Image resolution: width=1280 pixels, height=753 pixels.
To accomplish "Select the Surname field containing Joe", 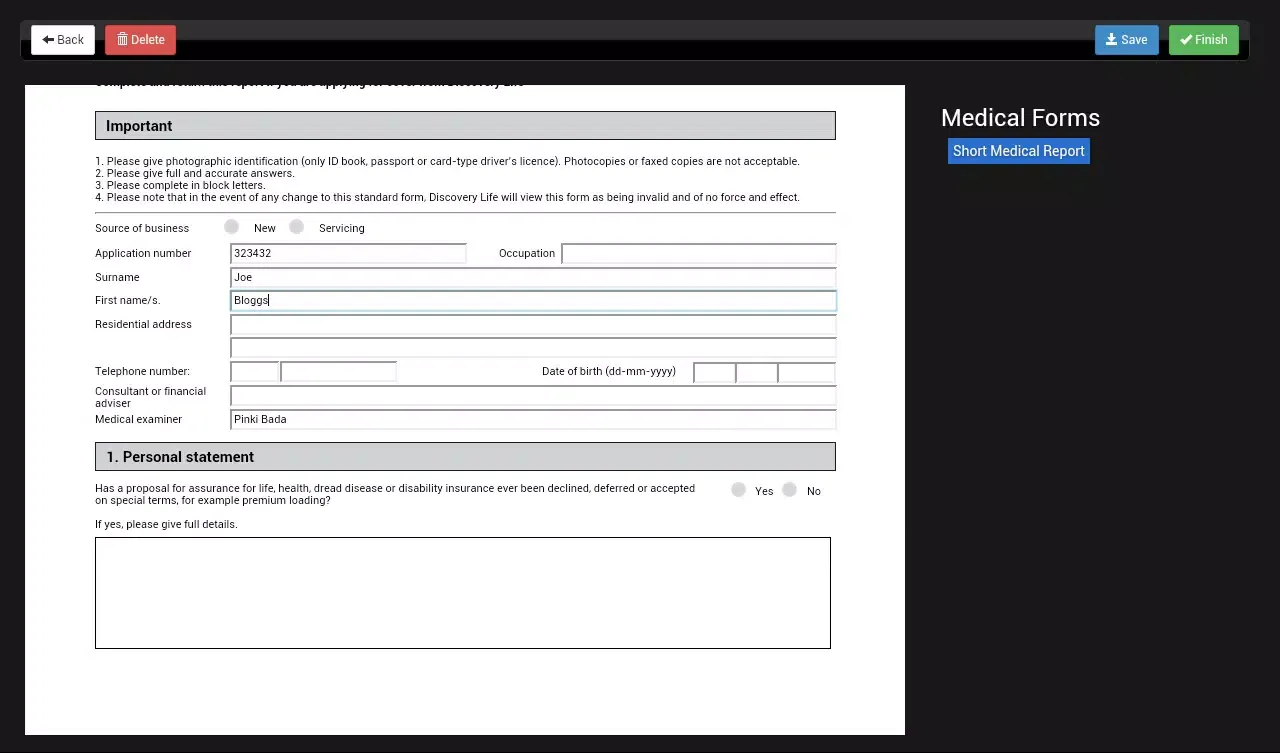I will click(533, 276).
